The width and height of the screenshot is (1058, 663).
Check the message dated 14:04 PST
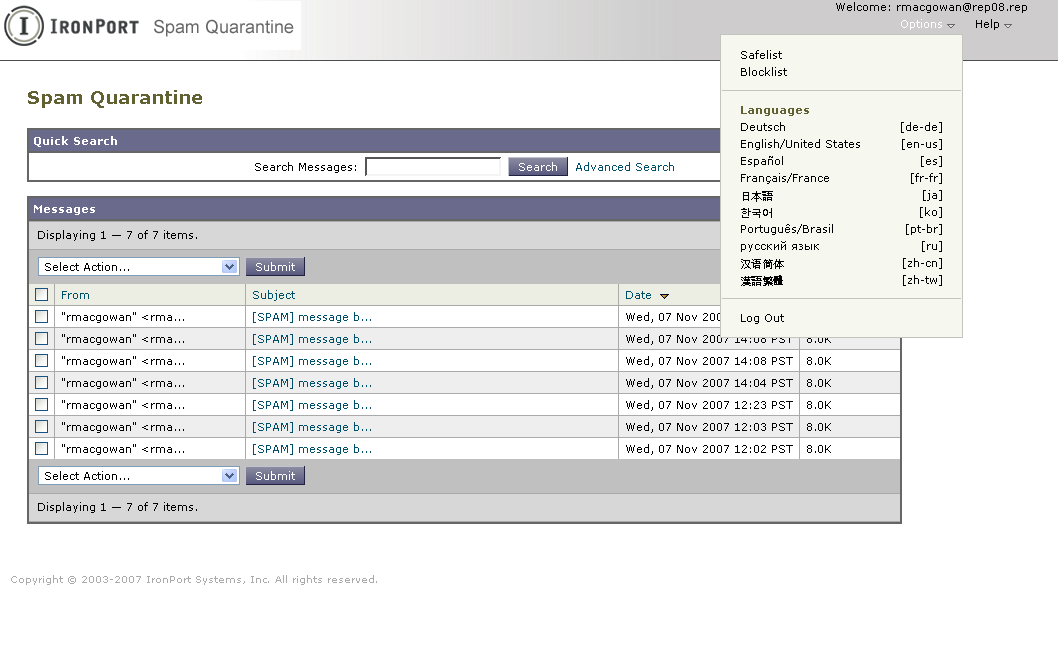click(x=42, y=382)
